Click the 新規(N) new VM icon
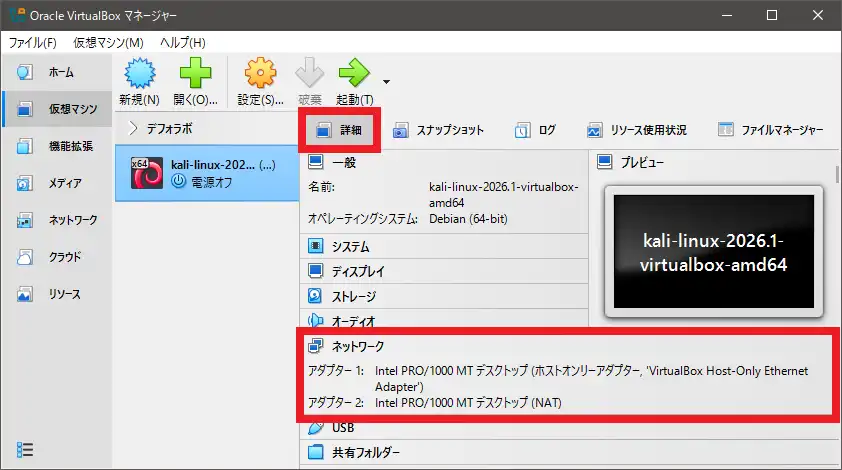This screenshot has width=842, height=470. tap(138, 75)
